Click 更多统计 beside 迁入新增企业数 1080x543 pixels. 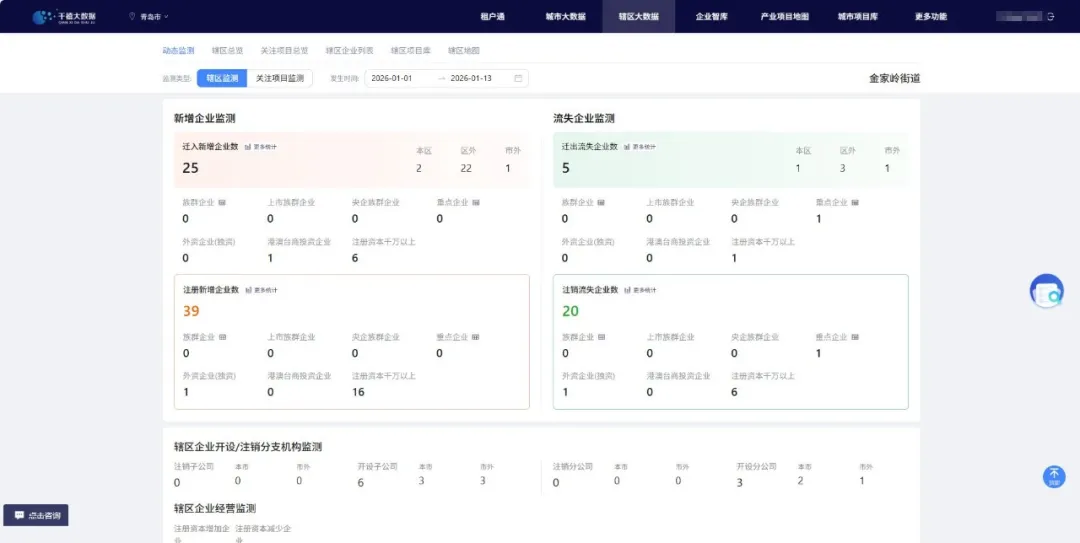pyautogui.click(x=261, y=147)
